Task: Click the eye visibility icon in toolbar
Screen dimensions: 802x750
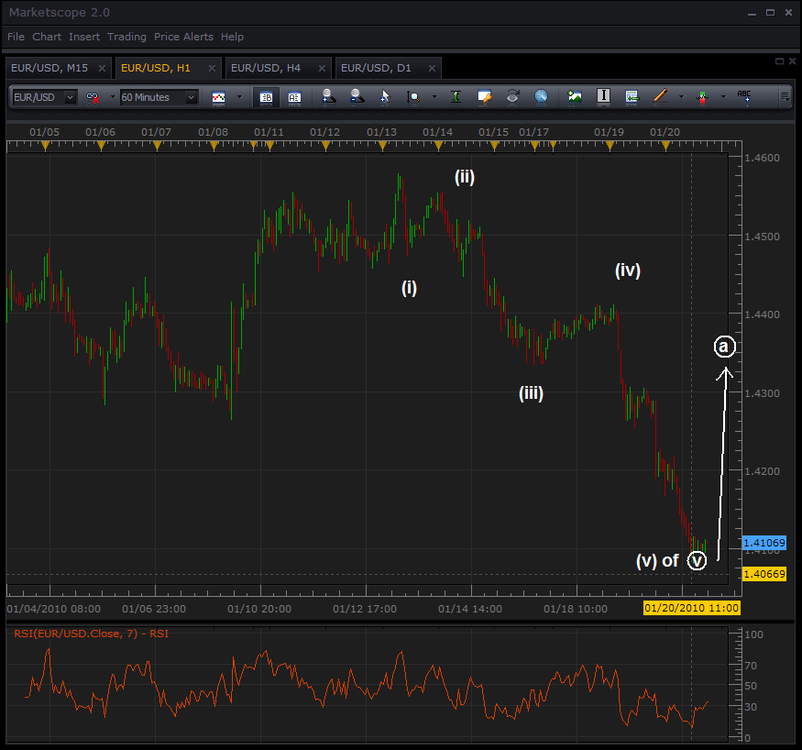Action: (x=513, y=97)
